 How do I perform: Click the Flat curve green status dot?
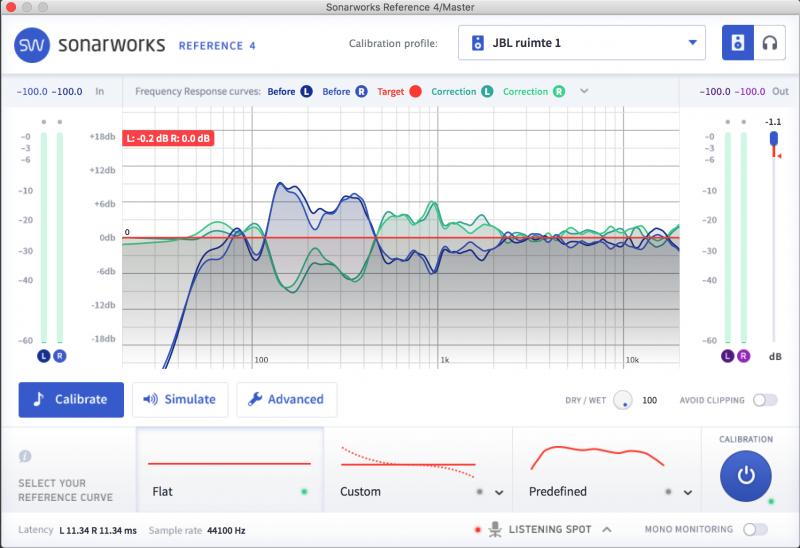(x=304, y=492)
